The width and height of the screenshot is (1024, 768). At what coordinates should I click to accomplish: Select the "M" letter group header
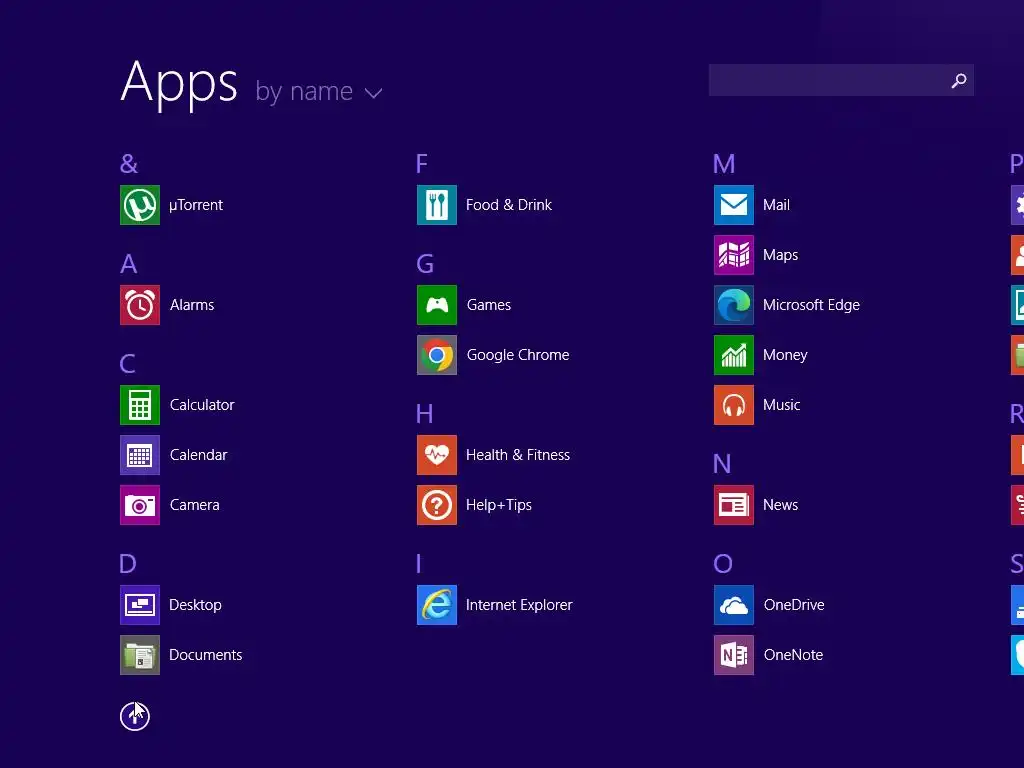point(724,163)
